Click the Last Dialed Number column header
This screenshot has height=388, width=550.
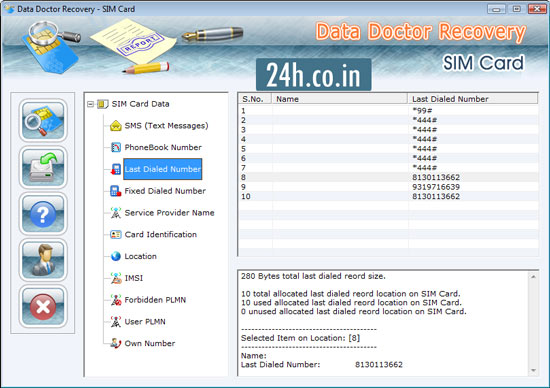click(x=472, y=99)
